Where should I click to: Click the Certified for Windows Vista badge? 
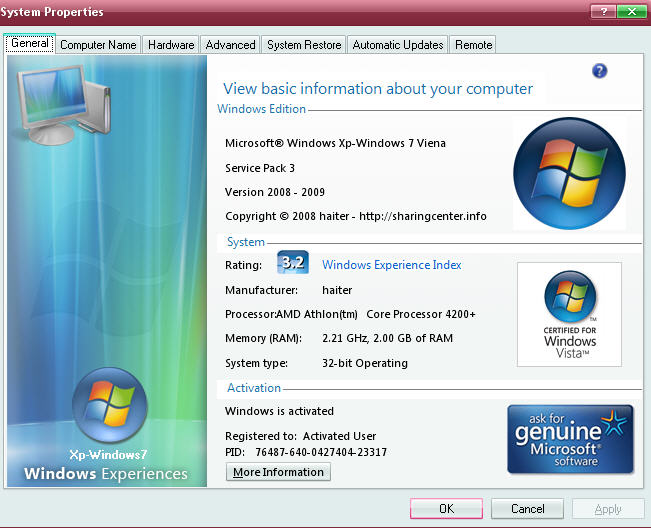coord(569,314)
